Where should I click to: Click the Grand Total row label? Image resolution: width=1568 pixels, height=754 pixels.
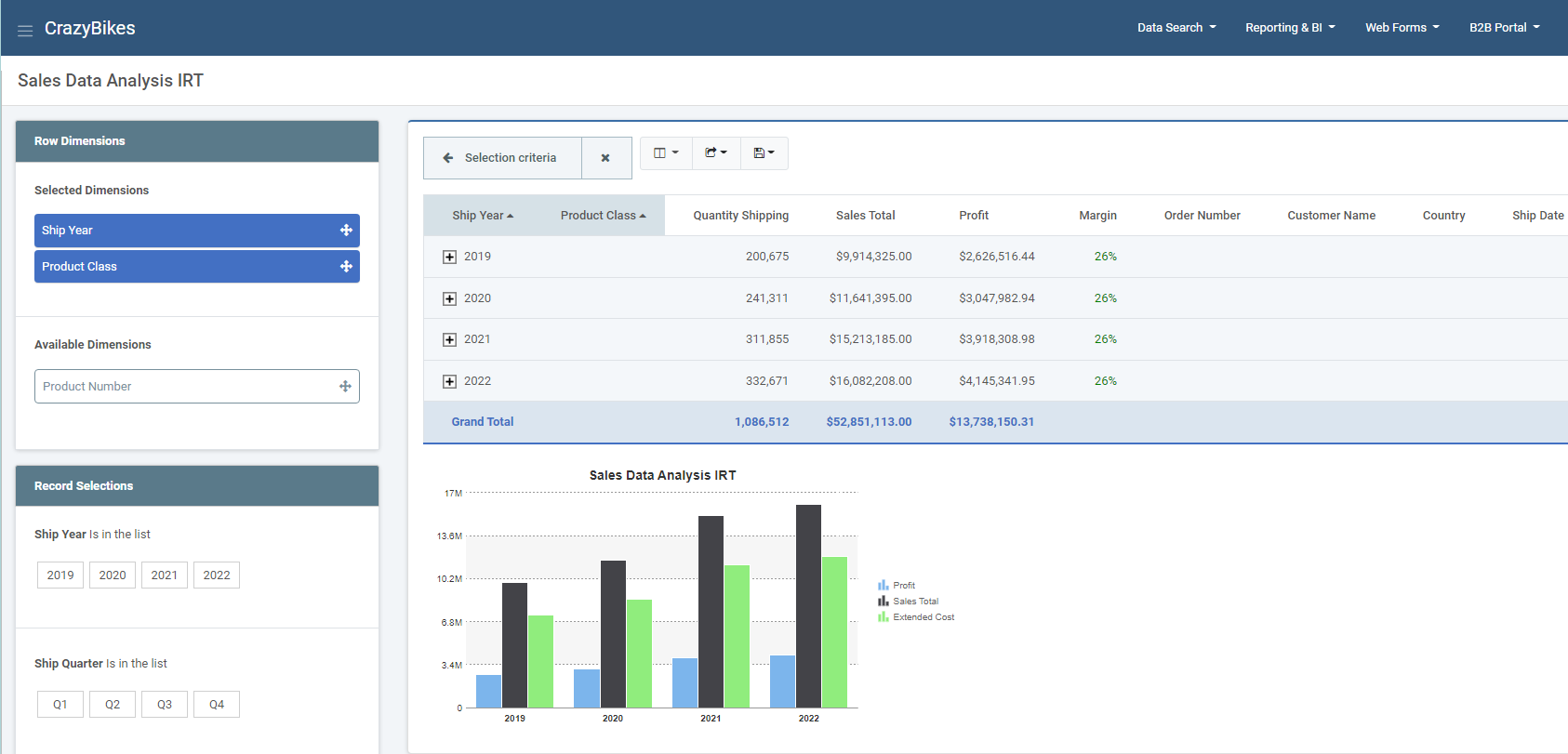(x=483, y=422)
